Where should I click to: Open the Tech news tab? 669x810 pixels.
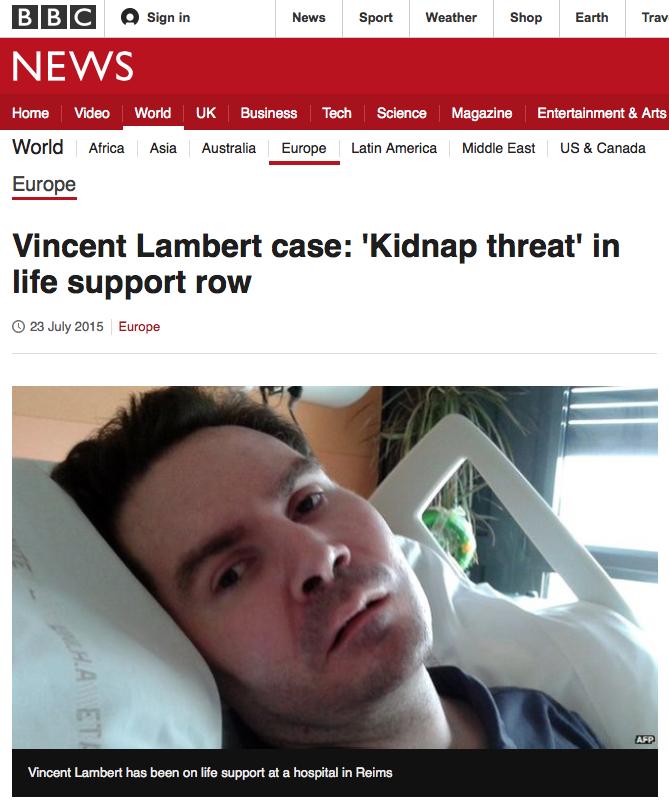(x=337, y=113)
